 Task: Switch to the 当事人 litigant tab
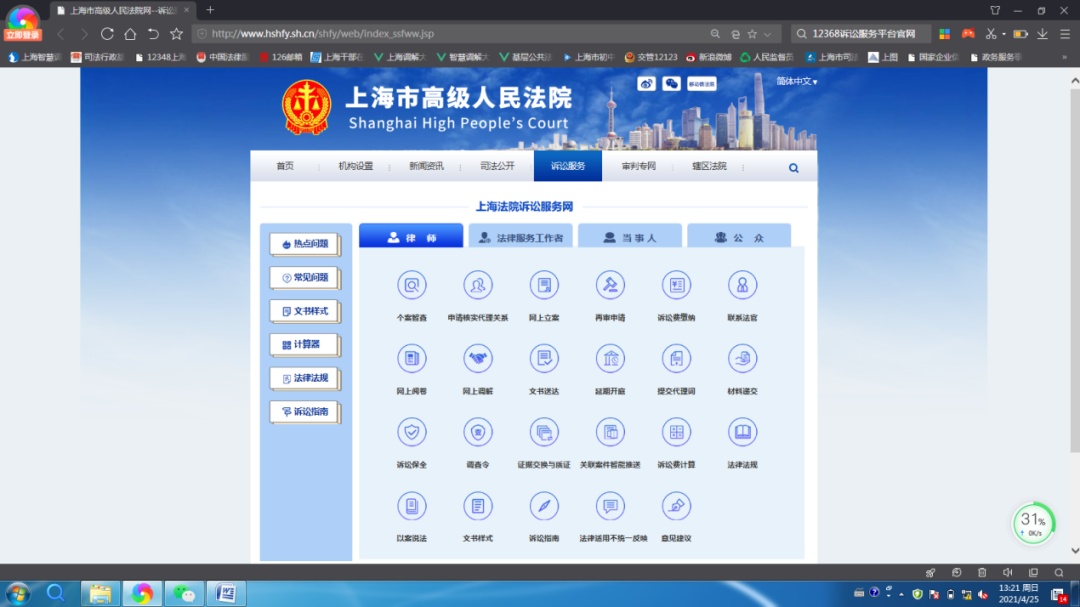point(630,236)
